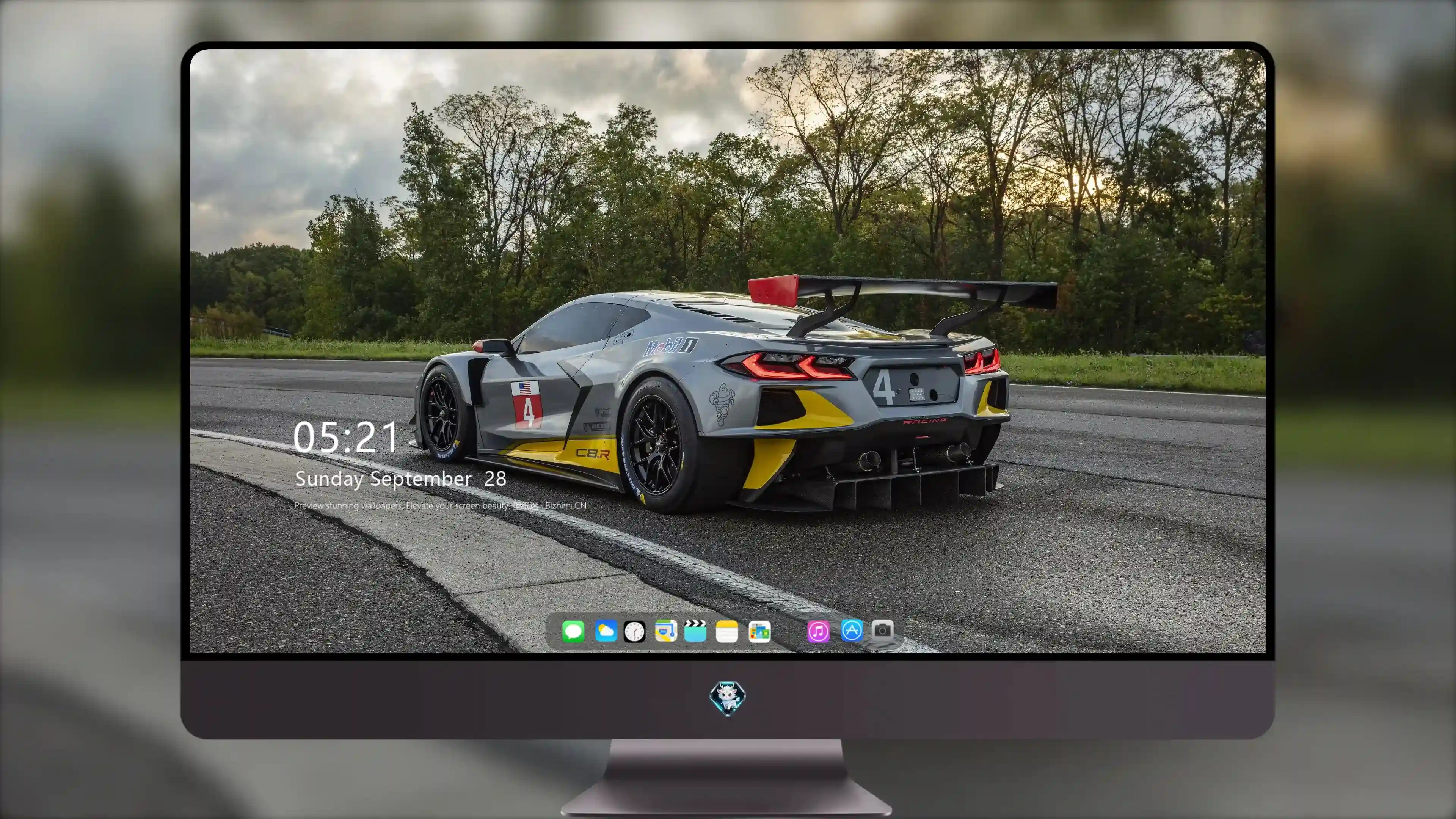Image resolution: width=1456 pixels, height=819 pixels.
Task: Open the colorful photo cards app in dock
Action: [759, 631]
